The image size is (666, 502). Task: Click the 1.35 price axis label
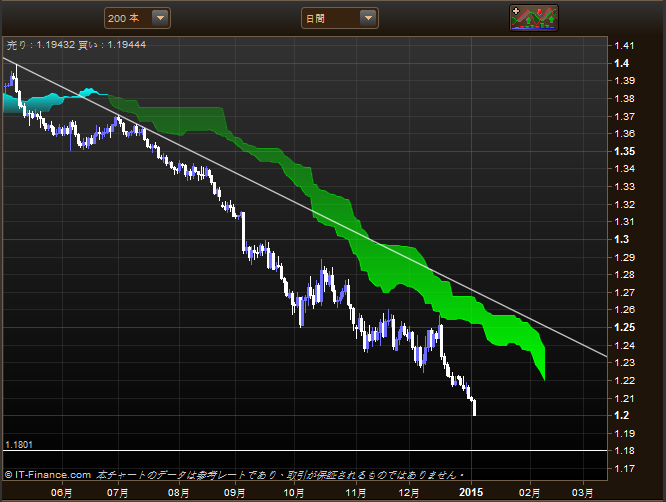624,151
